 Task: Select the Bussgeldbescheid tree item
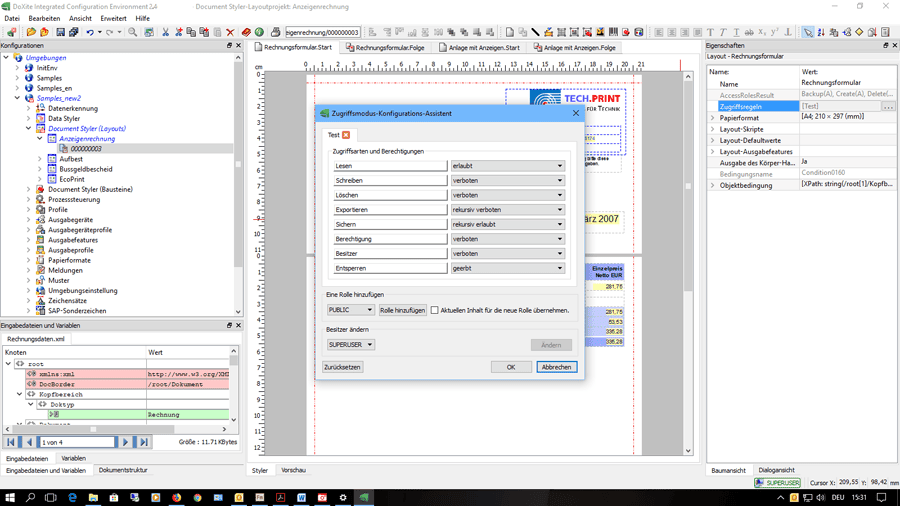tap(86, 169)
